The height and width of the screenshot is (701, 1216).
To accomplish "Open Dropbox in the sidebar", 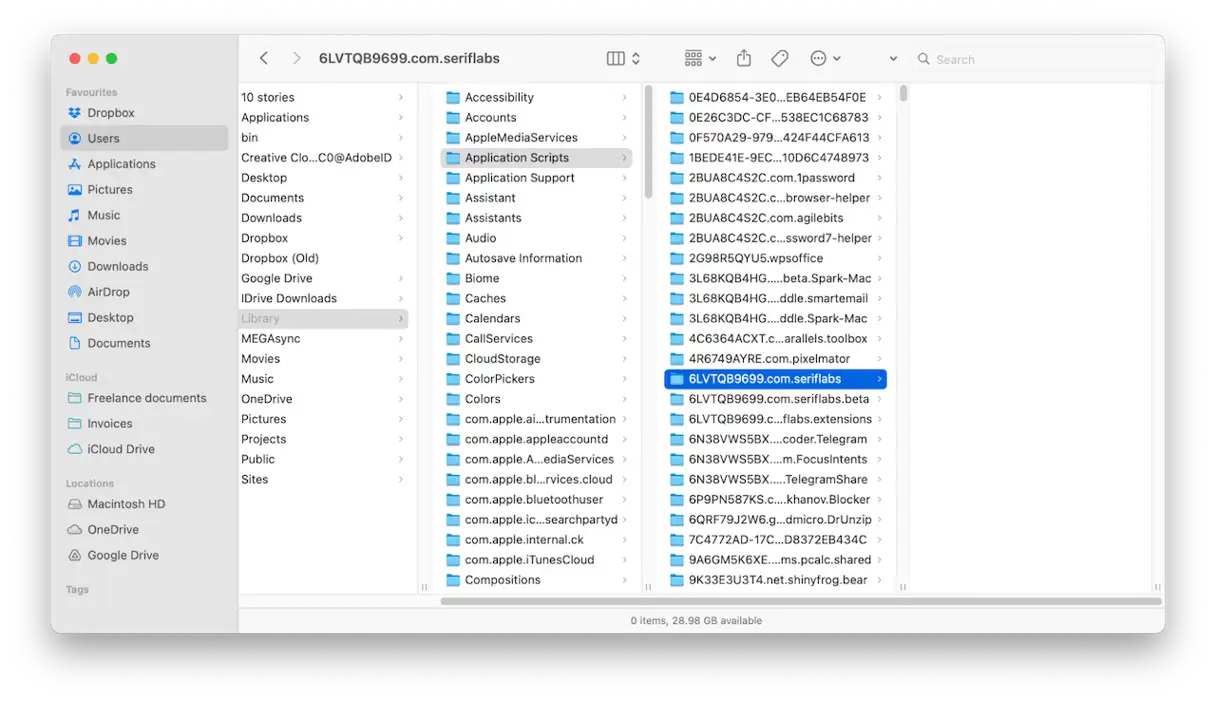I will [144, 113].
